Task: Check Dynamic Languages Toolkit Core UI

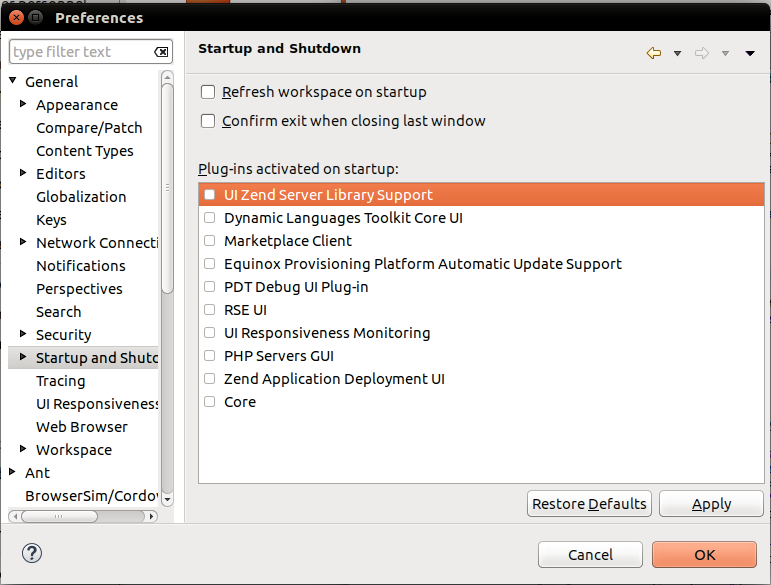Action: tap(210, 218)
